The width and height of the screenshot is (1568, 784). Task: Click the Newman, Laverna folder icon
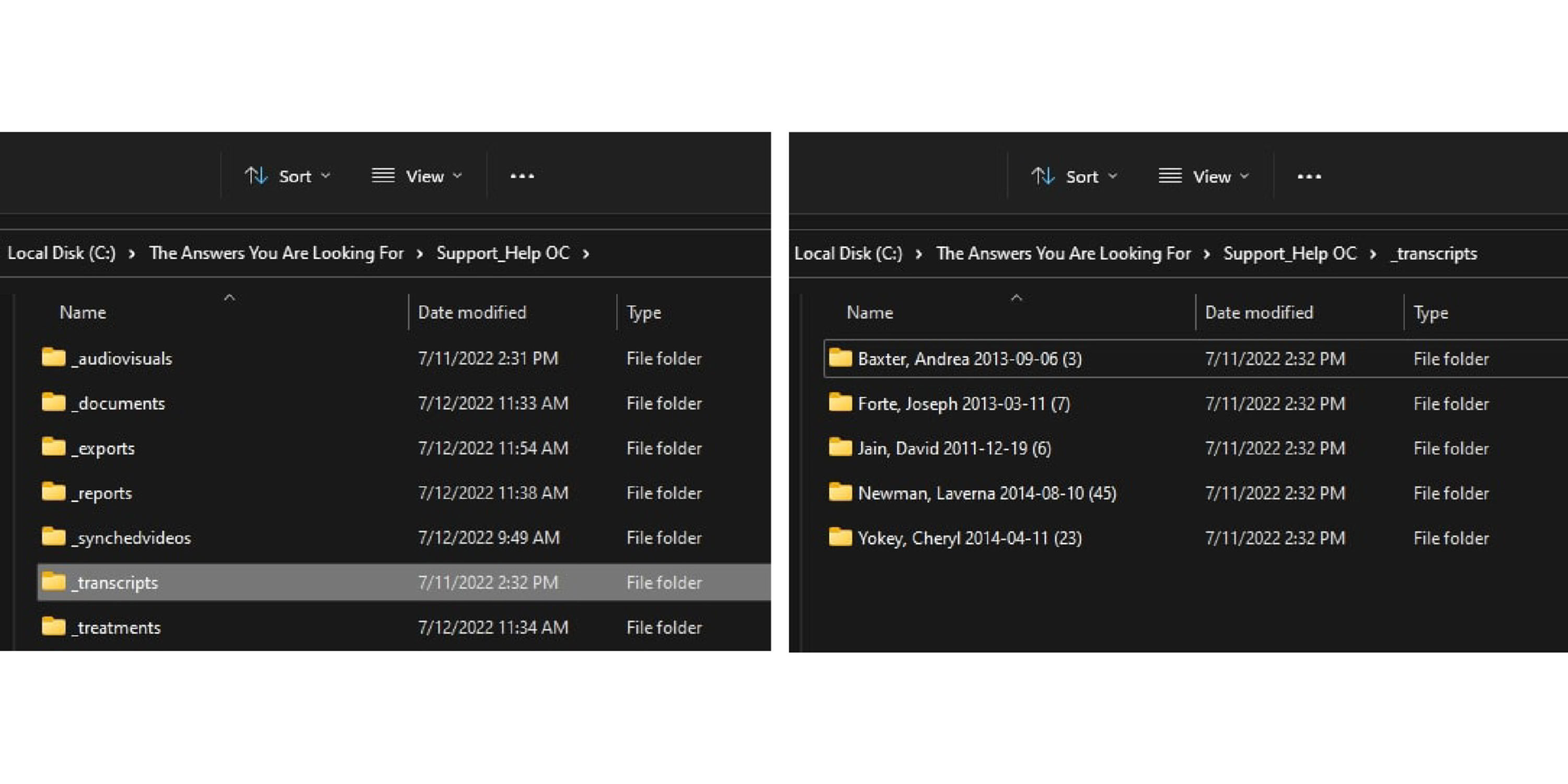840,492
